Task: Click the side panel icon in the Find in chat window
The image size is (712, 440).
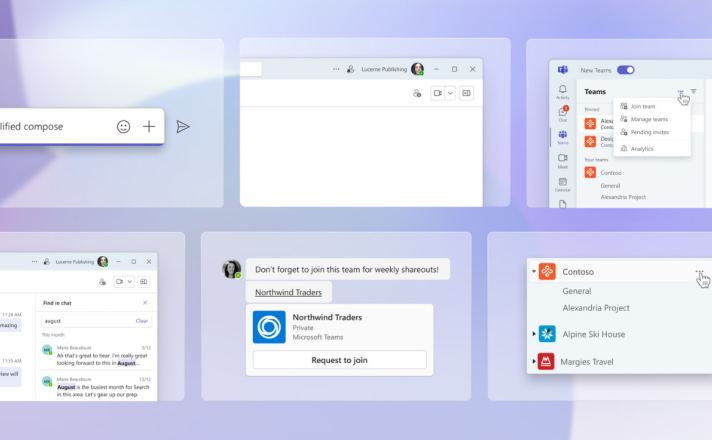Action: click(x=143, y=282)
